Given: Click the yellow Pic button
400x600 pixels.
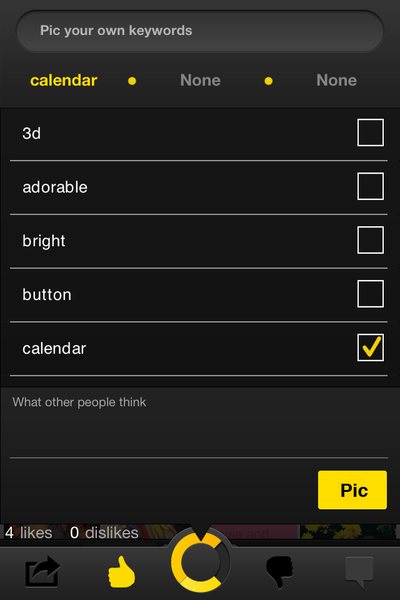Looking at the screenshot, I should coord(352,490).
